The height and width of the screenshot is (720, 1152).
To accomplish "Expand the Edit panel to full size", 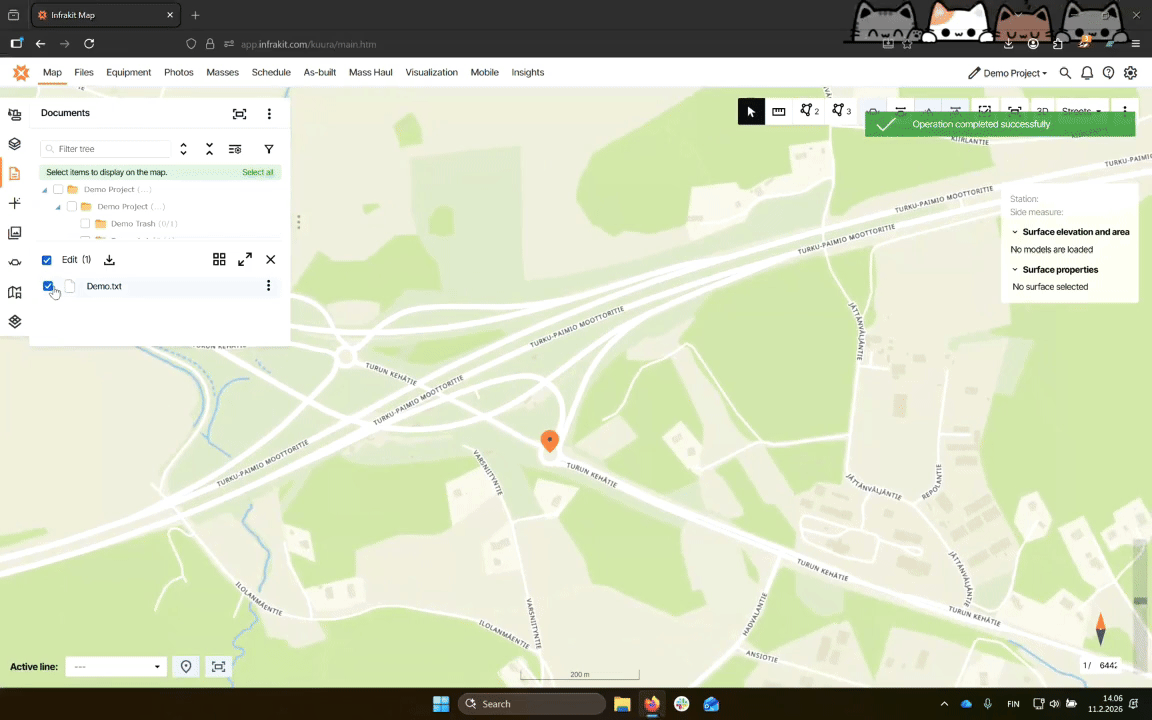I will pyautogui.click(x=245, y=259).
